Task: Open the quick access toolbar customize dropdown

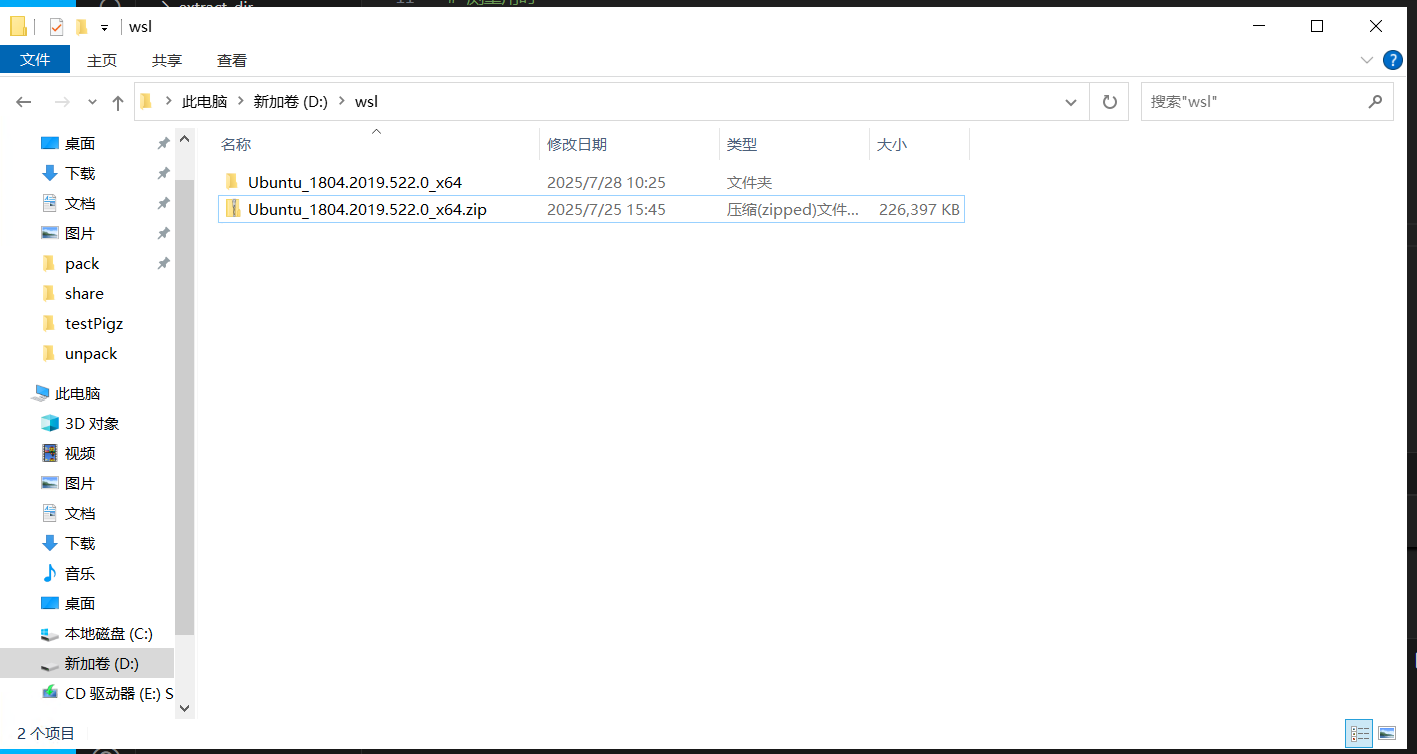Action: (104, 28)
